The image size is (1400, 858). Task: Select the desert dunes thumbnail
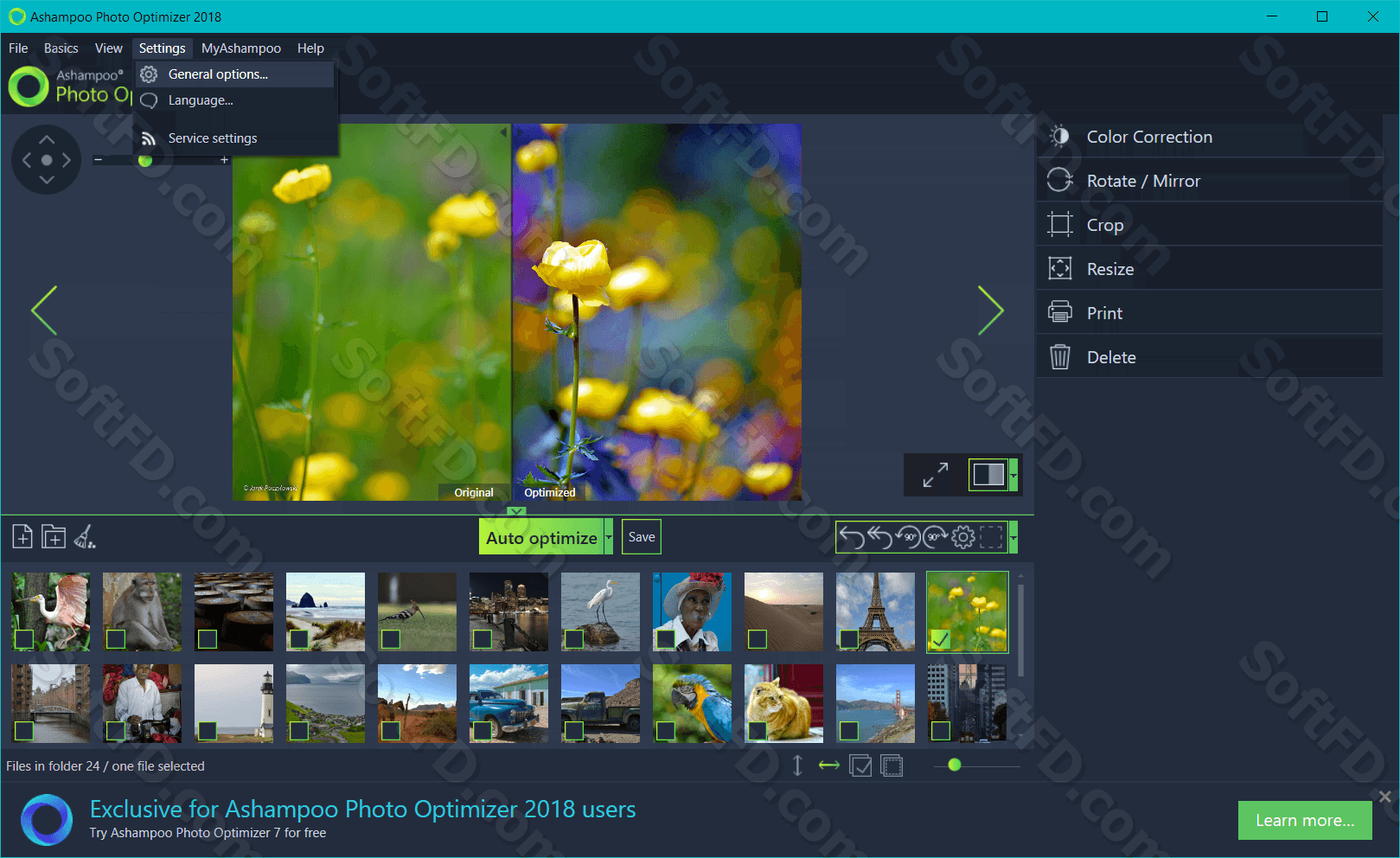pos(783,611)
